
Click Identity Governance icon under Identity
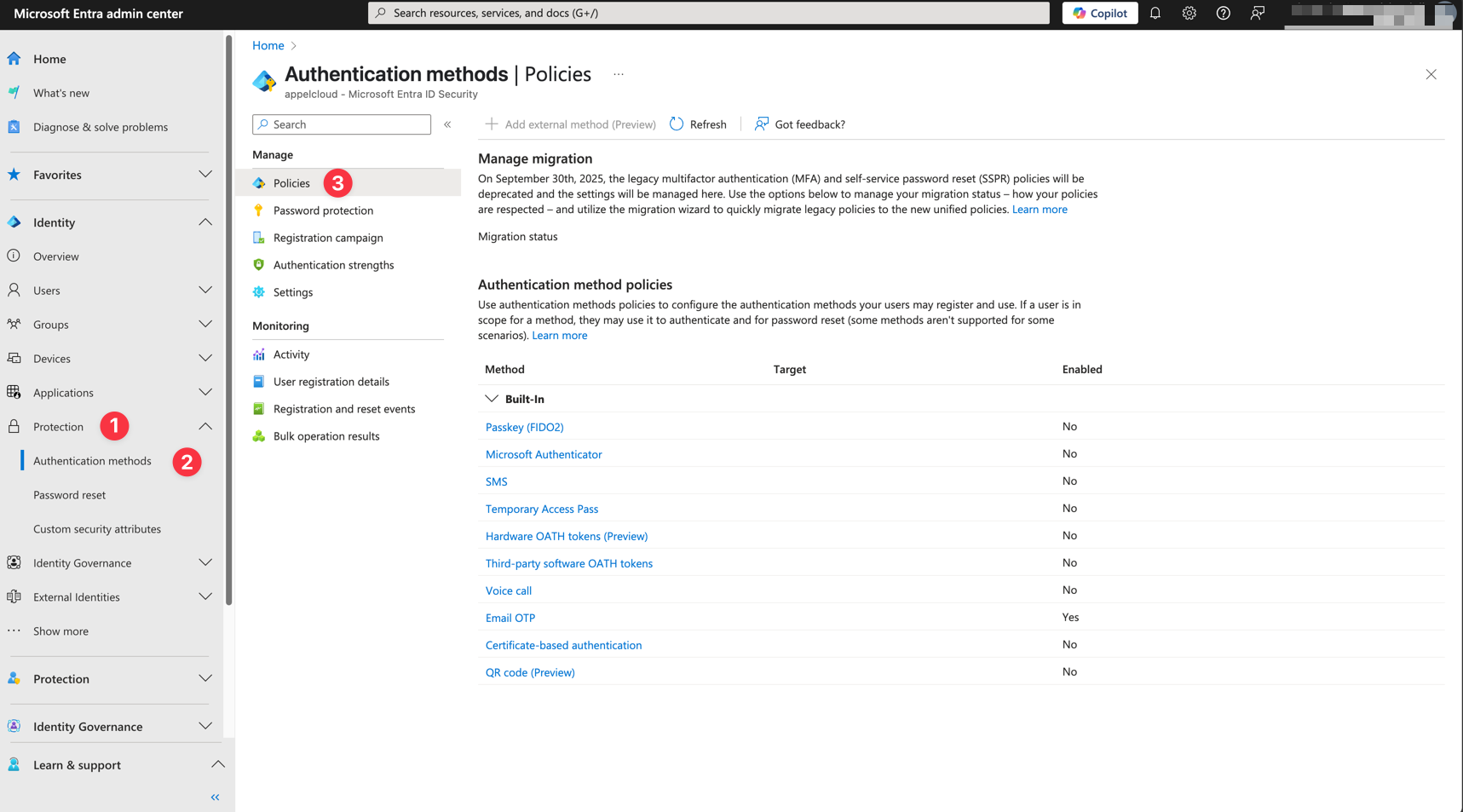[14, 563]
